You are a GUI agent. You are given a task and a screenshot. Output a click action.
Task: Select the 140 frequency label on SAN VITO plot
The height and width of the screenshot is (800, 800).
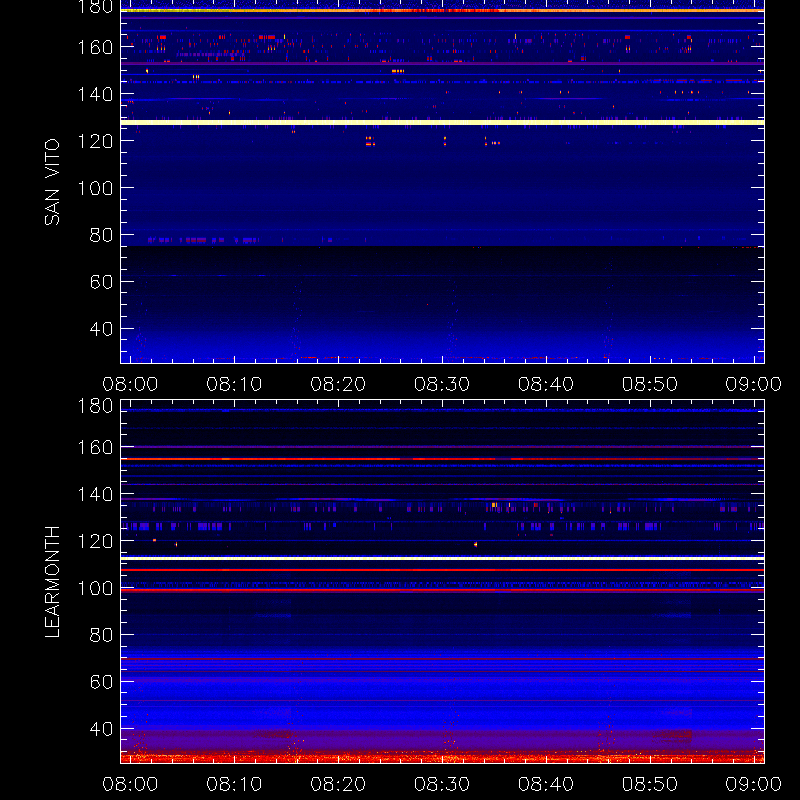(x=95, y=94)
